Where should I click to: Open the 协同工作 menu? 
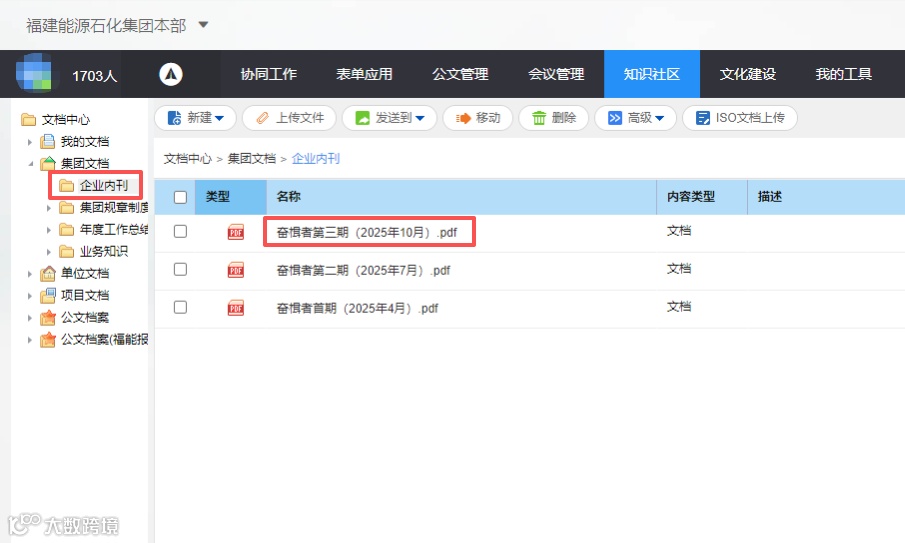coord(268,74)
